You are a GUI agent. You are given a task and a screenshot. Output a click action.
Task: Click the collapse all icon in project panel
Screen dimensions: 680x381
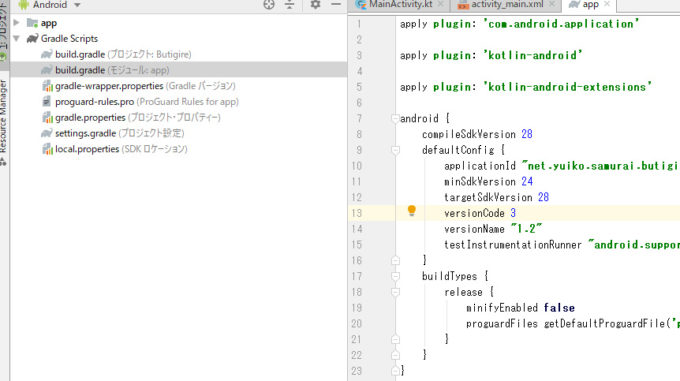(x=289, y=4)
